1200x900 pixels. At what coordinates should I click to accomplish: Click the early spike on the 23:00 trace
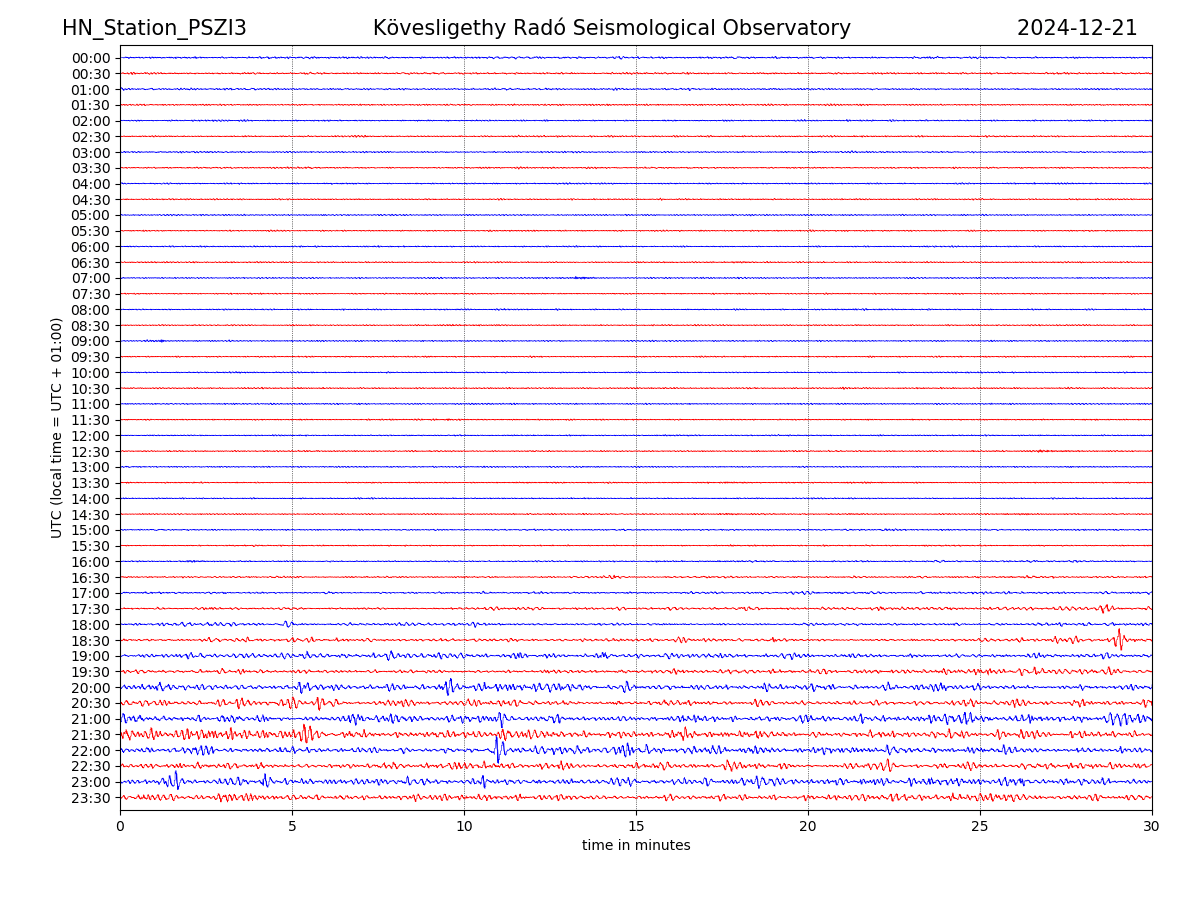pos(176,780)
